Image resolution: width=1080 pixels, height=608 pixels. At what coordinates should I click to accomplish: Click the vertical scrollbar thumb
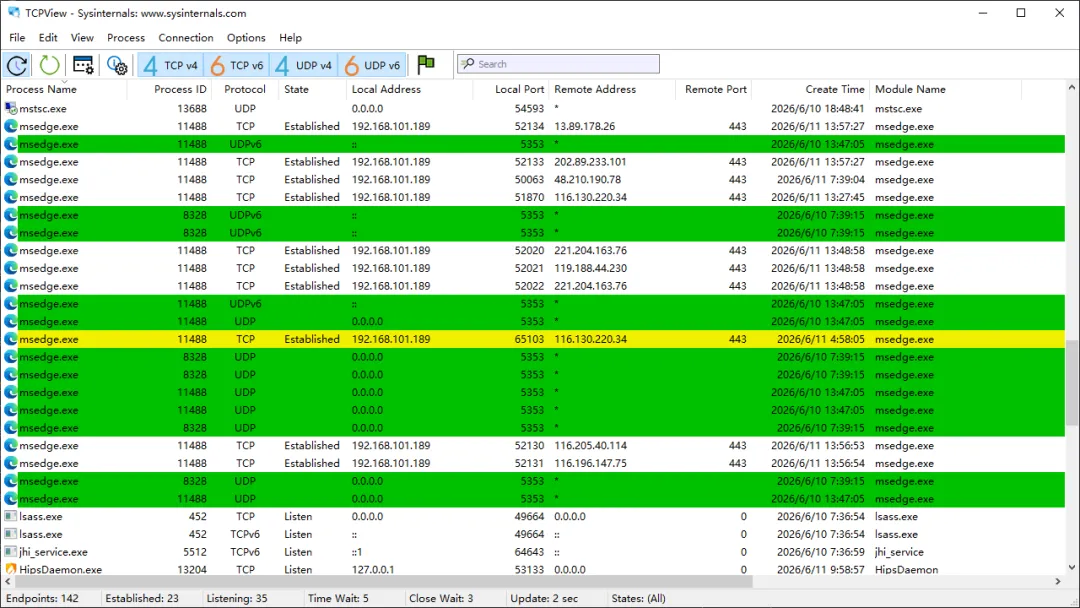(x=1071, y=383)
